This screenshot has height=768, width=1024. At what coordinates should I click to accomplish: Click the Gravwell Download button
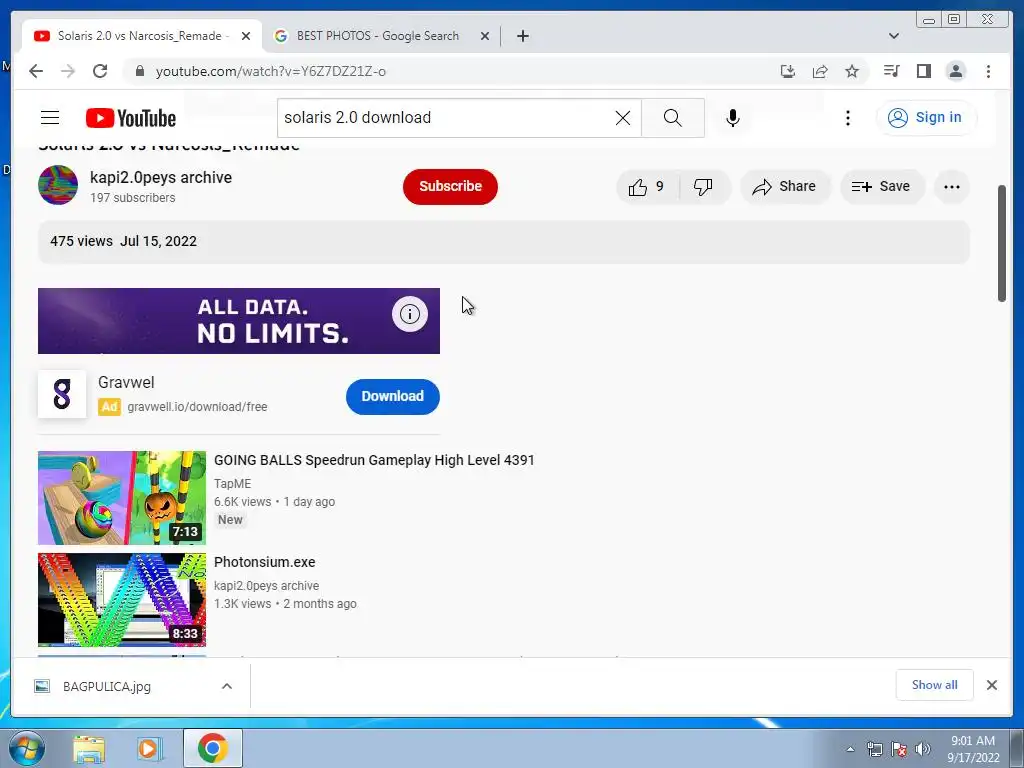tap(392, 396)
